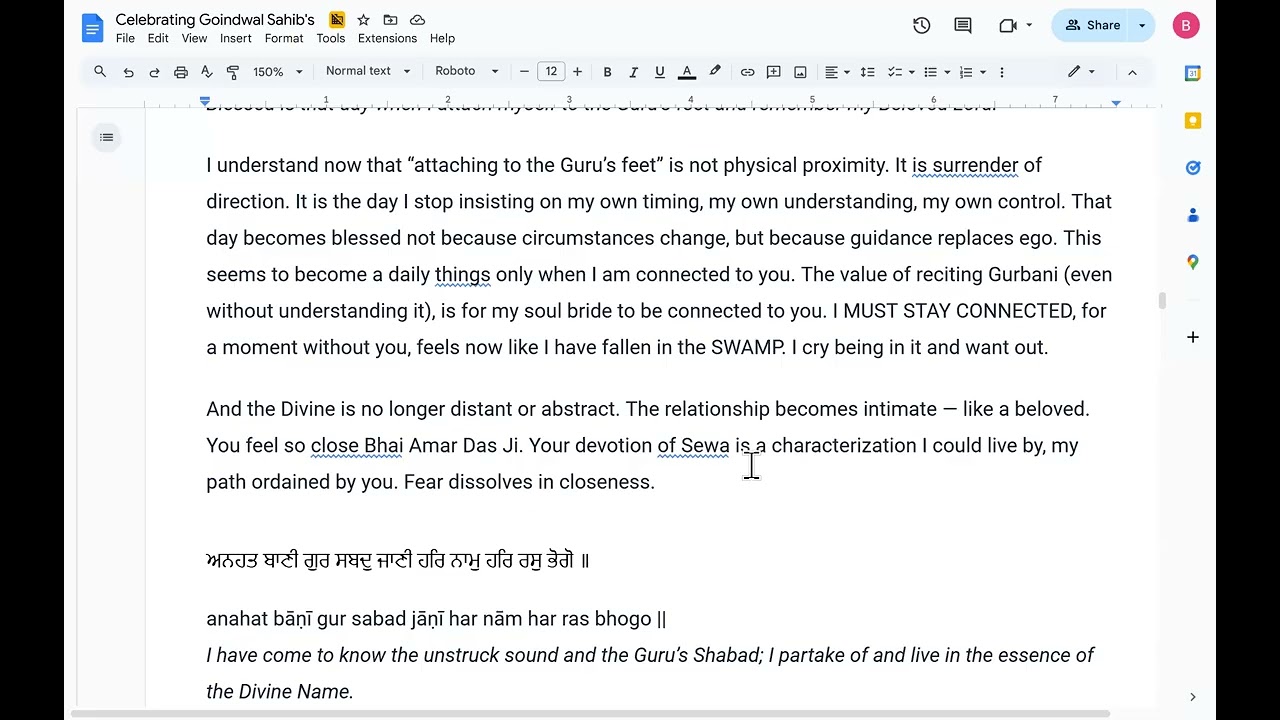Viewport: 1280px width, 720px height.
Task: Open the text alignment dropdown
Action: [837, 72]
